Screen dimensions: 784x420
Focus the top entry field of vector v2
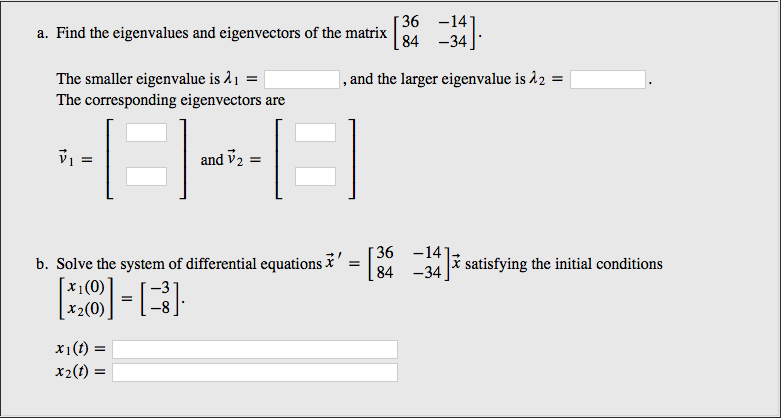316,133
